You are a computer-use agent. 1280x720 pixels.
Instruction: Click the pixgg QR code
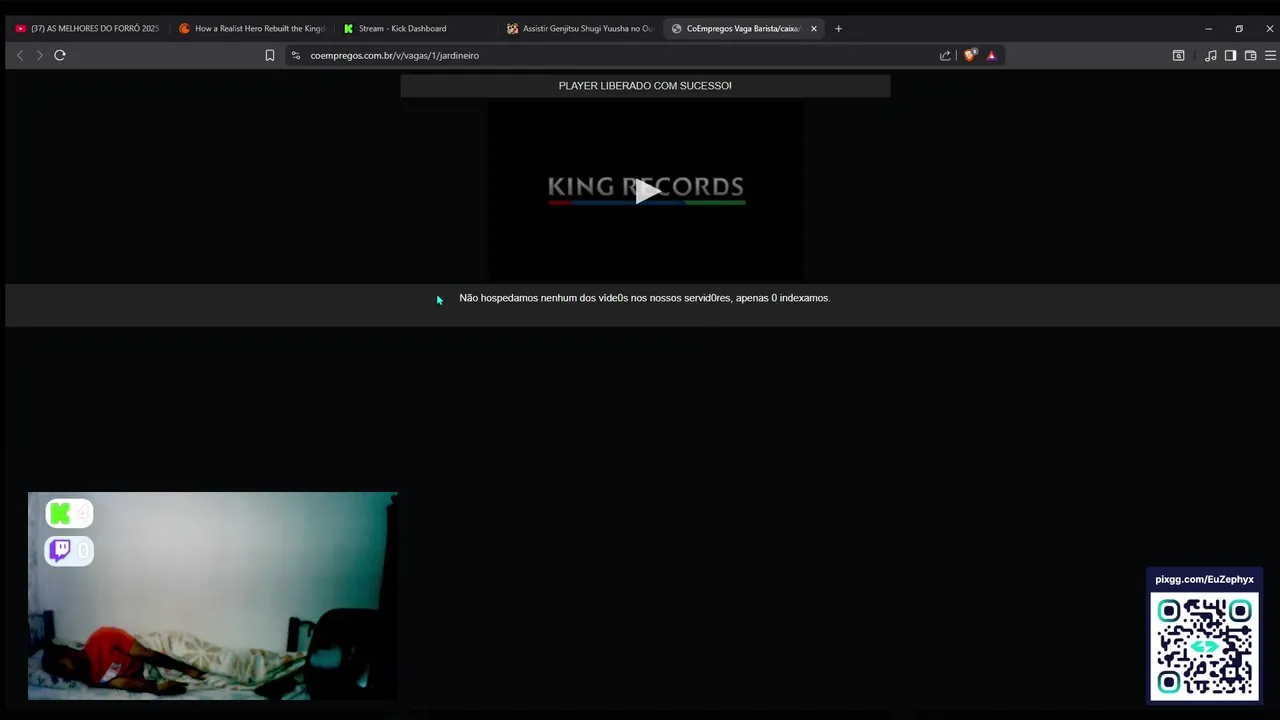click(x=1204, y=645)
